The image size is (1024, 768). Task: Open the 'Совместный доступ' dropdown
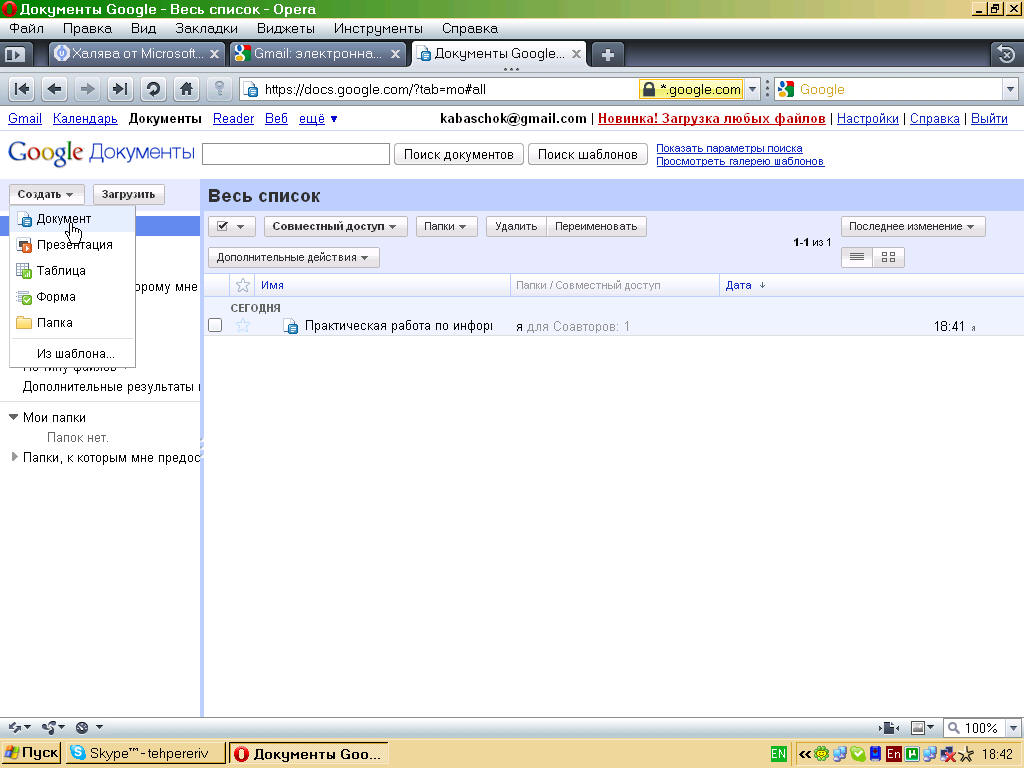pyautogui.click(x=336, y=226)
